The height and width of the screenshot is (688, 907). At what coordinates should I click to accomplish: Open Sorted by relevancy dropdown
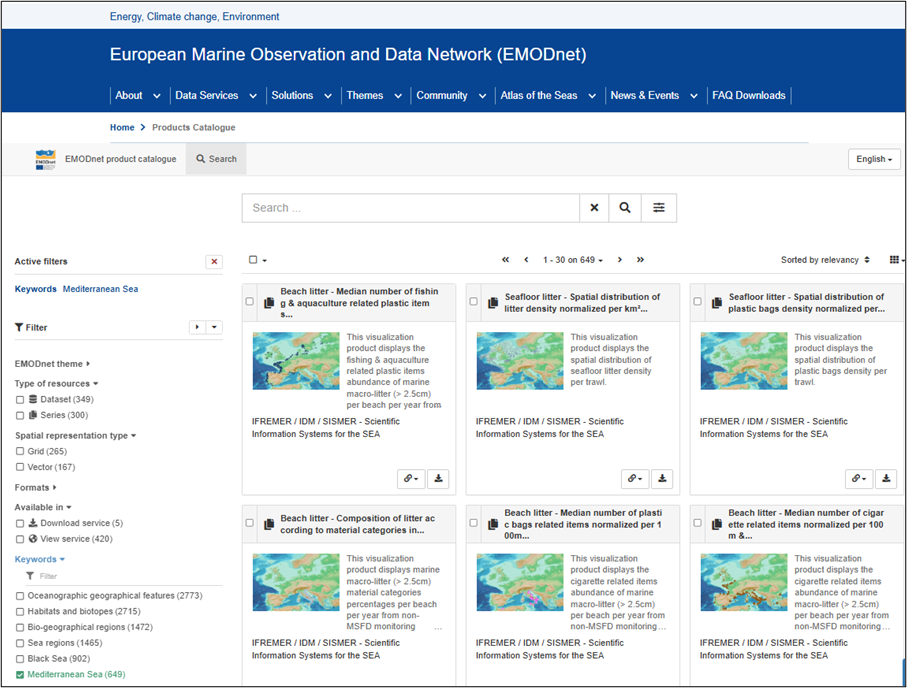pyautogui.click(x=825, y=260)
